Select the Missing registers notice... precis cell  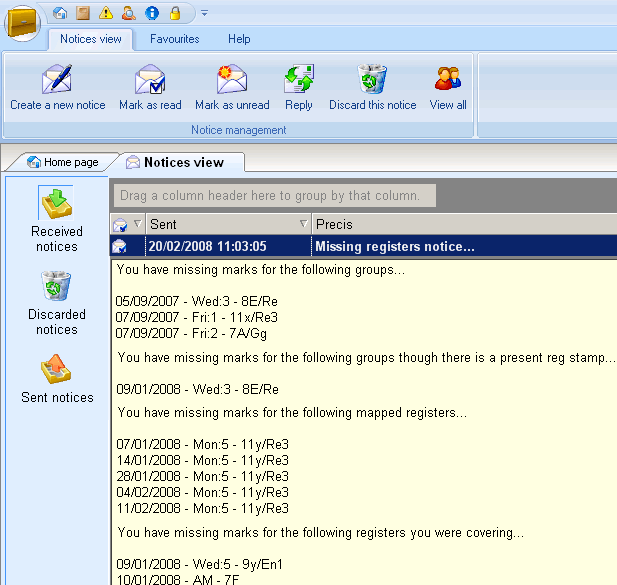point(464,246)
